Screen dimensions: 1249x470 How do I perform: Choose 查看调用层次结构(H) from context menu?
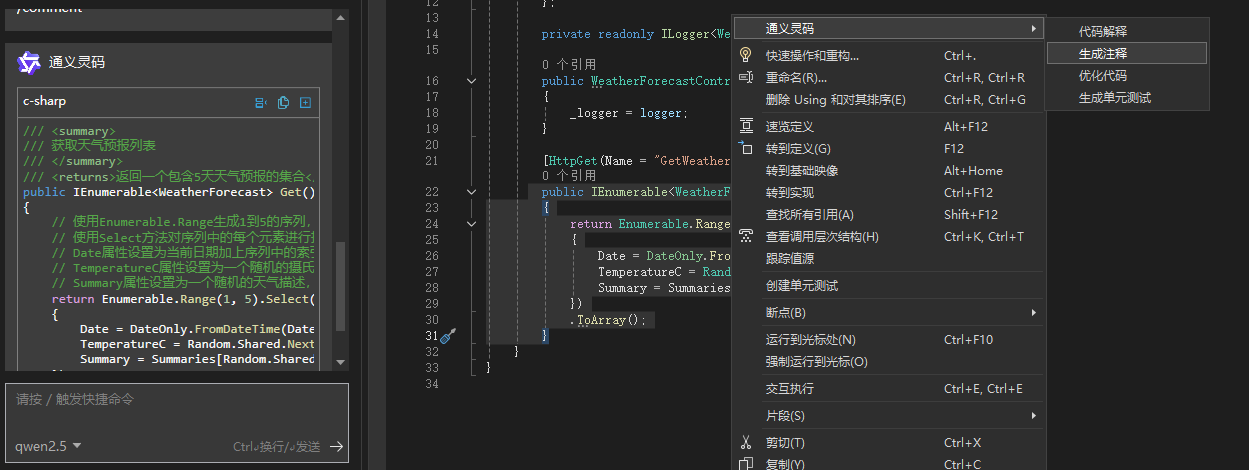pos(888,237)
